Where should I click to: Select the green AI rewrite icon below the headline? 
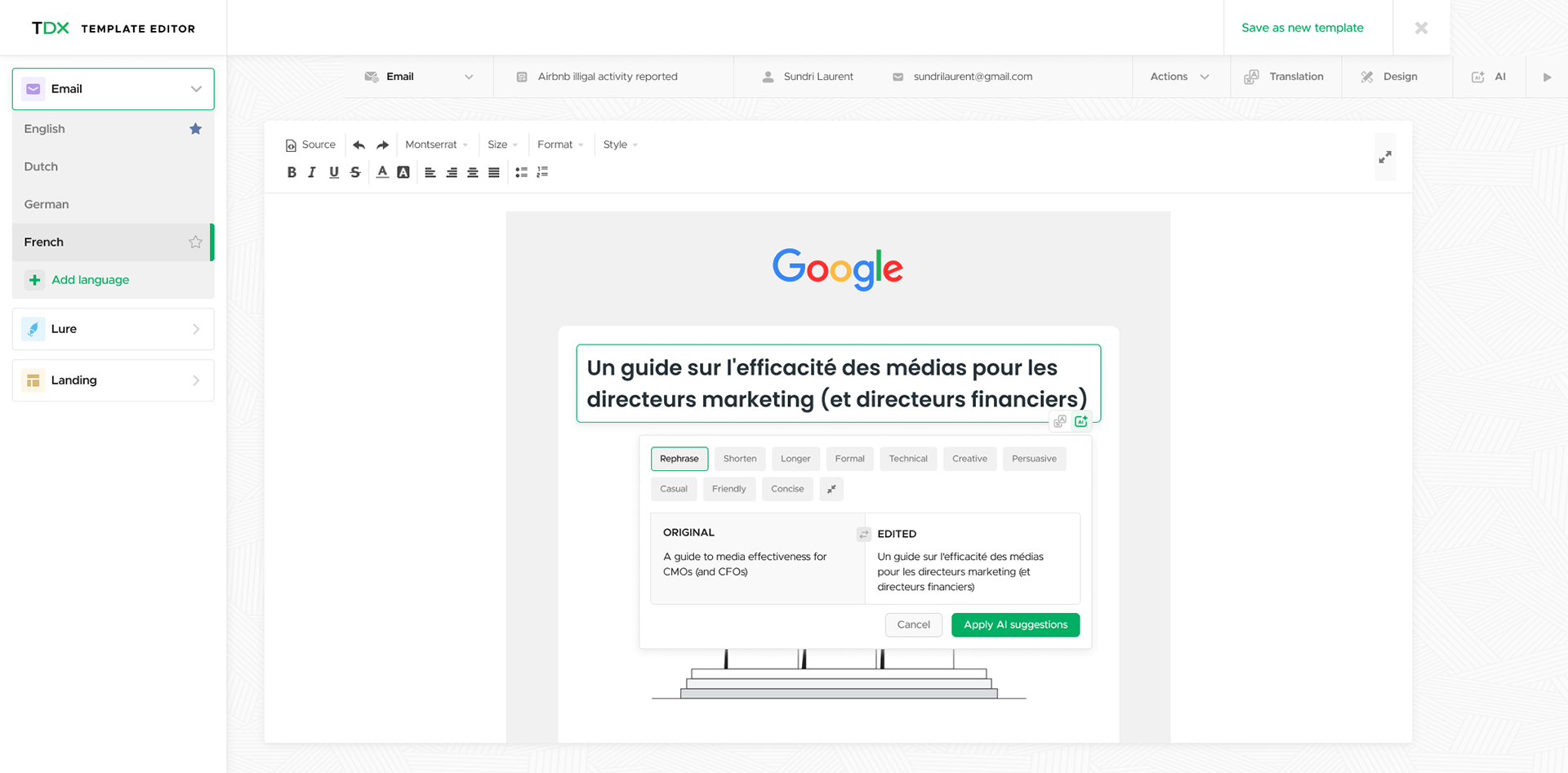click(x=1080, y=421)
